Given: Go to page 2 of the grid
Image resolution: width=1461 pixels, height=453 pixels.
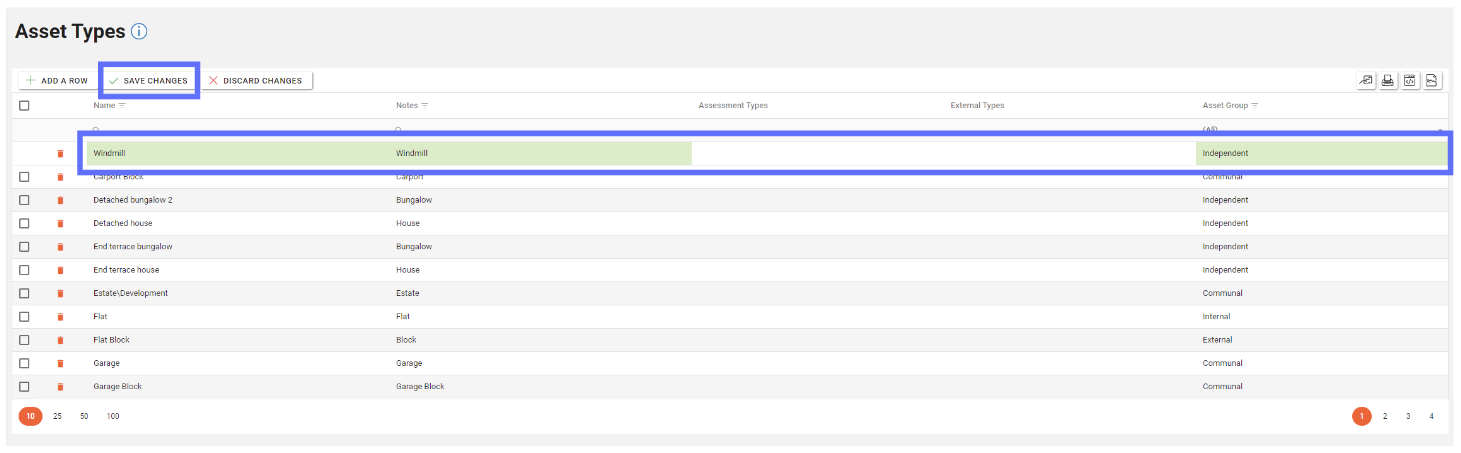Looking at the screenshot, I should point(1385,416).
